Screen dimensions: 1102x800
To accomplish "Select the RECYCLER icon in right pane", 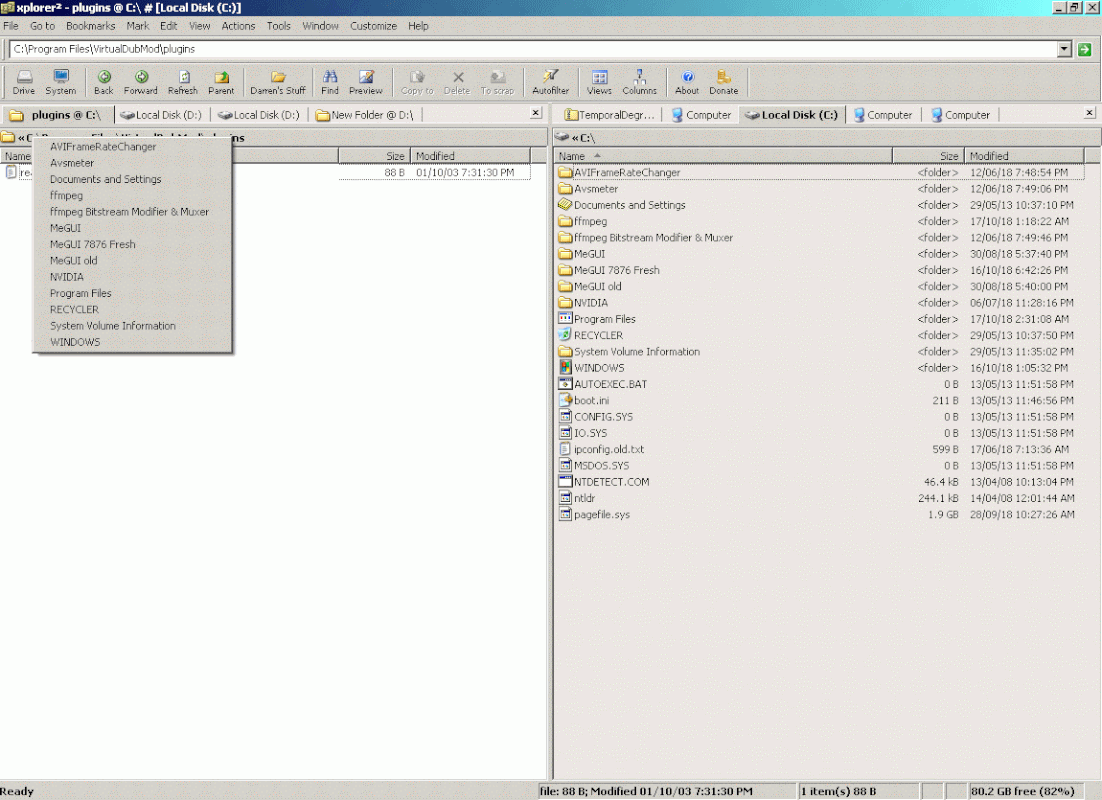I will tap(565, 335).
